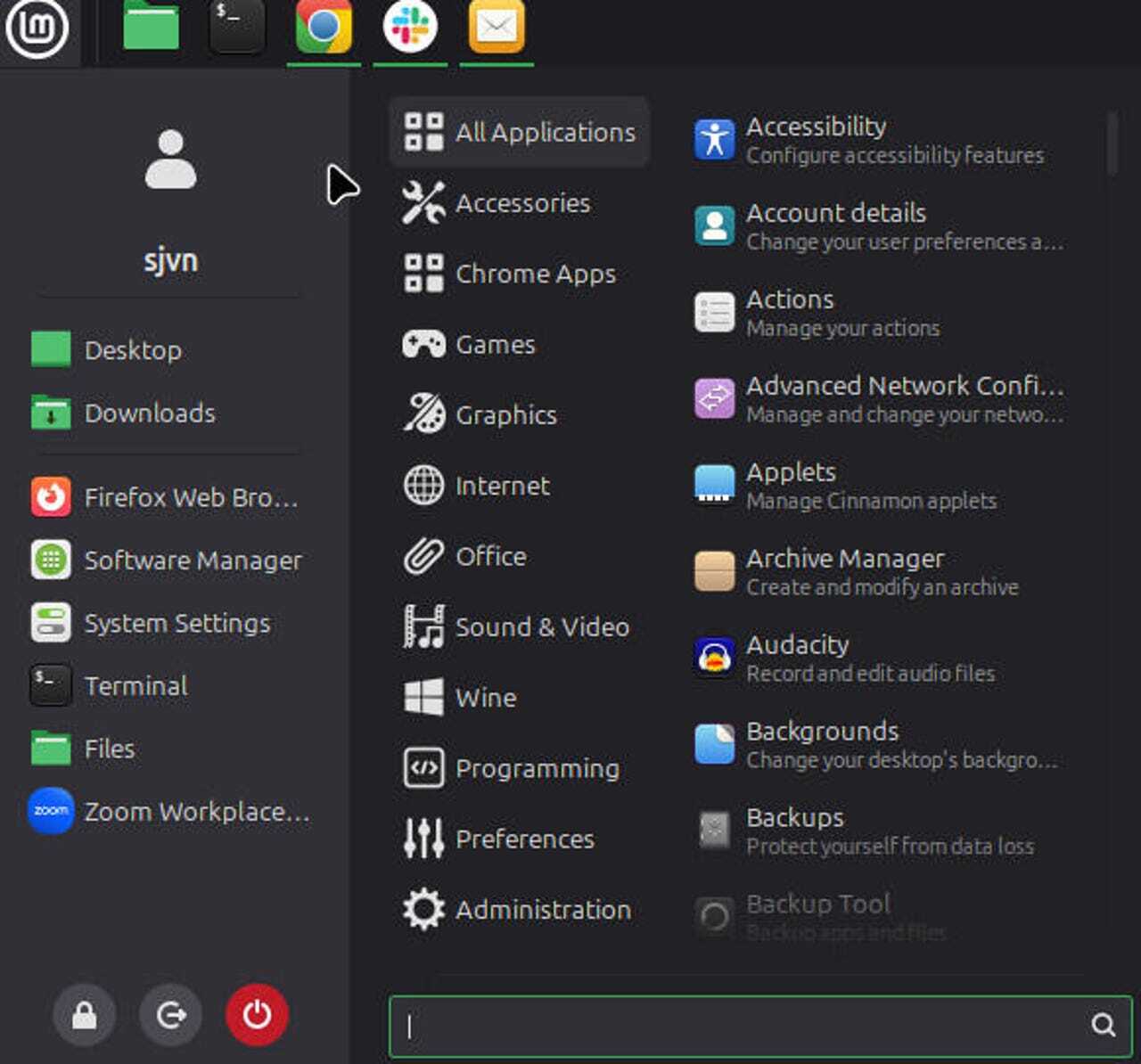Click the menu search text field
This screenshot has height=1064, width=1141.
760,1026
